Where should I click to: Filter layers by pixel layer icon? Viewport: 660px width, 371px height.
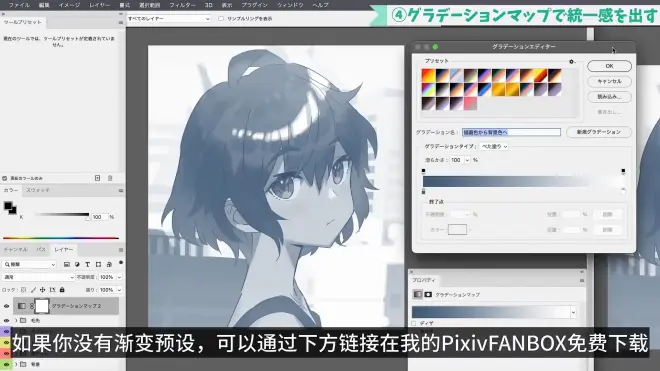click(67, 264)
